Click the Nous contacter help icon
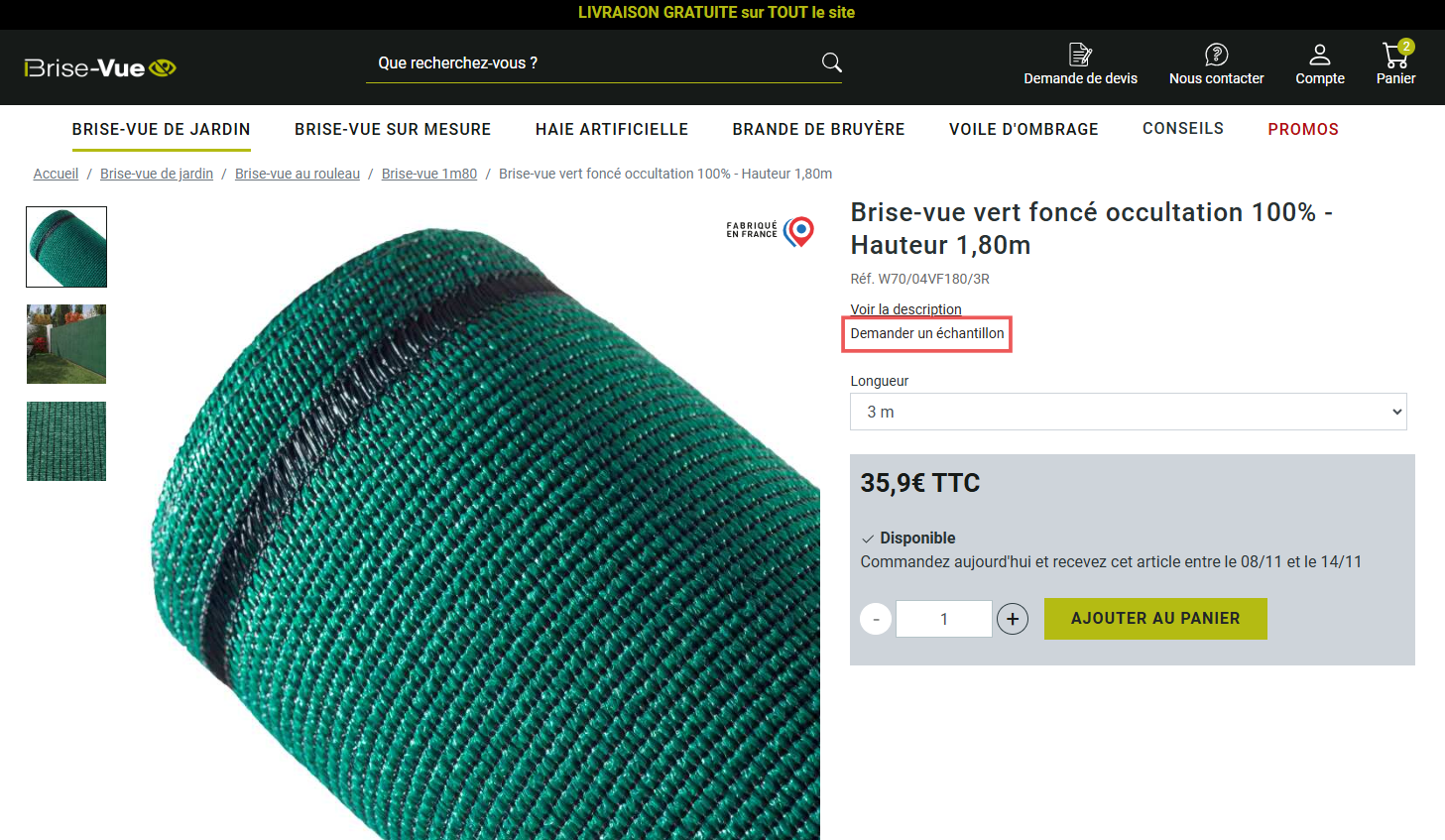Screen dimensions: 1445x840 [1216, 55]
